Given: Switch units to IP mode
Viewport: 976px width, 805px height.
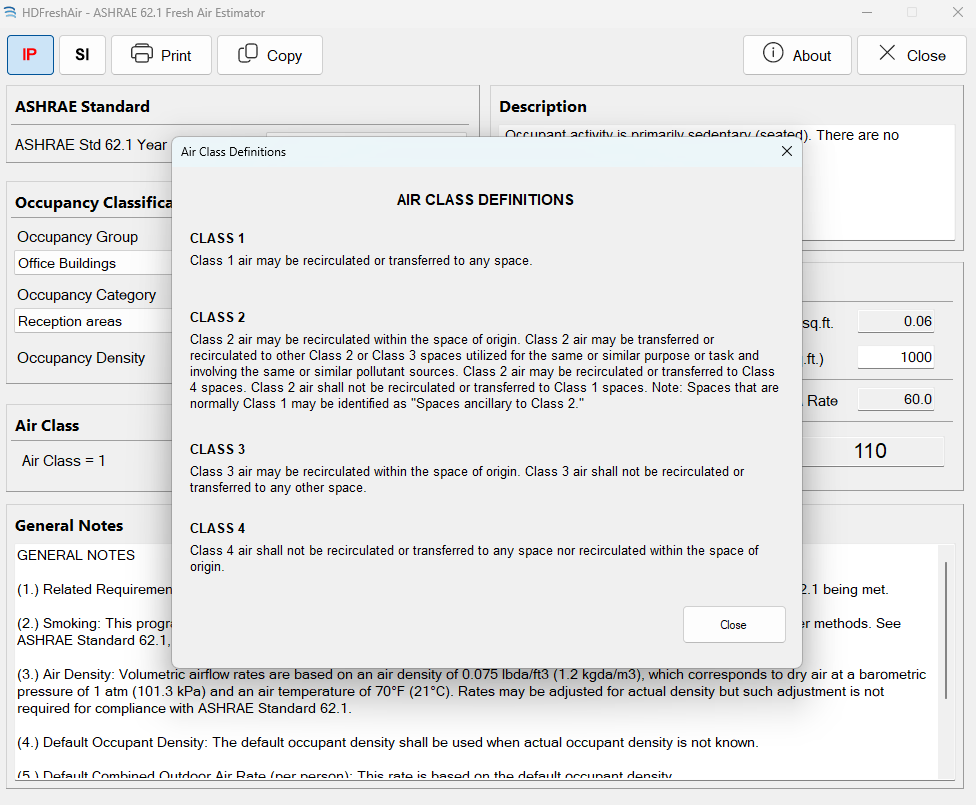Looking at the screenshot, I should [30, 55].
